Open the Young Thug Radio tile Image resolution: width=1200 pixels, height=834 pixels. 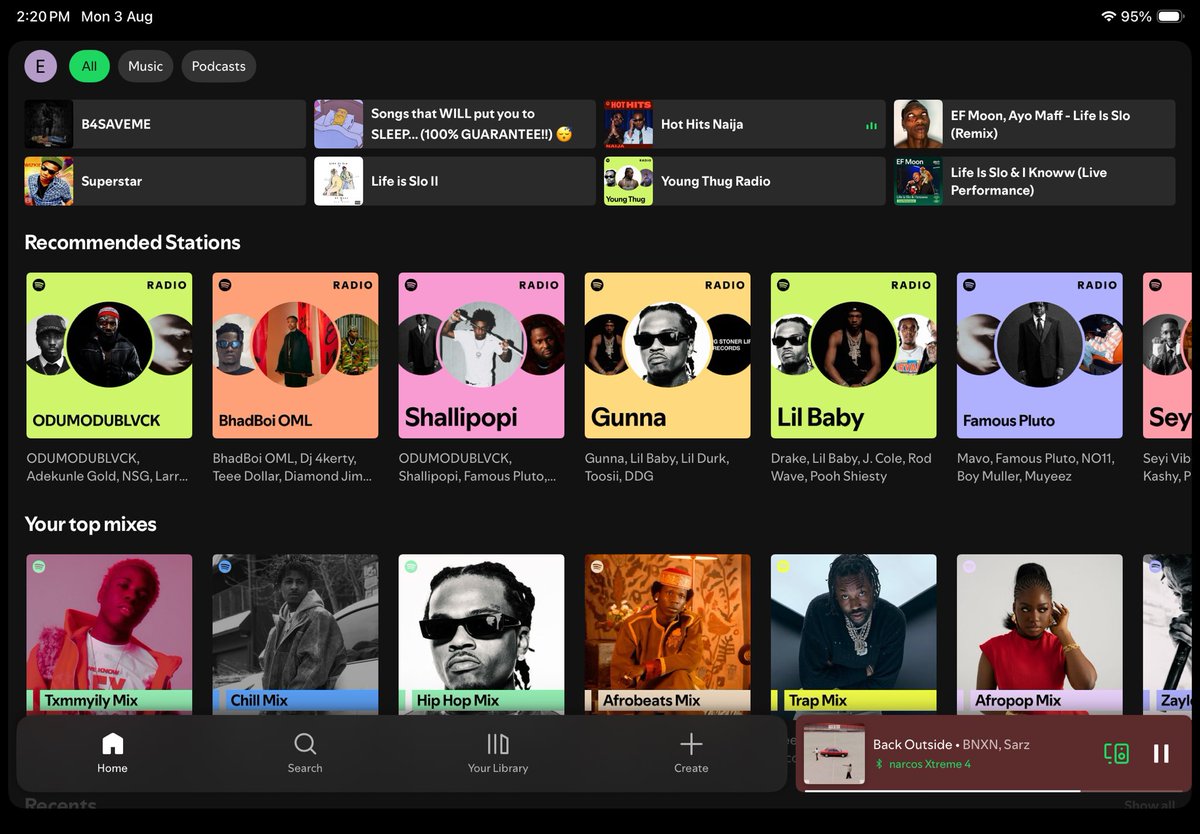745,181
